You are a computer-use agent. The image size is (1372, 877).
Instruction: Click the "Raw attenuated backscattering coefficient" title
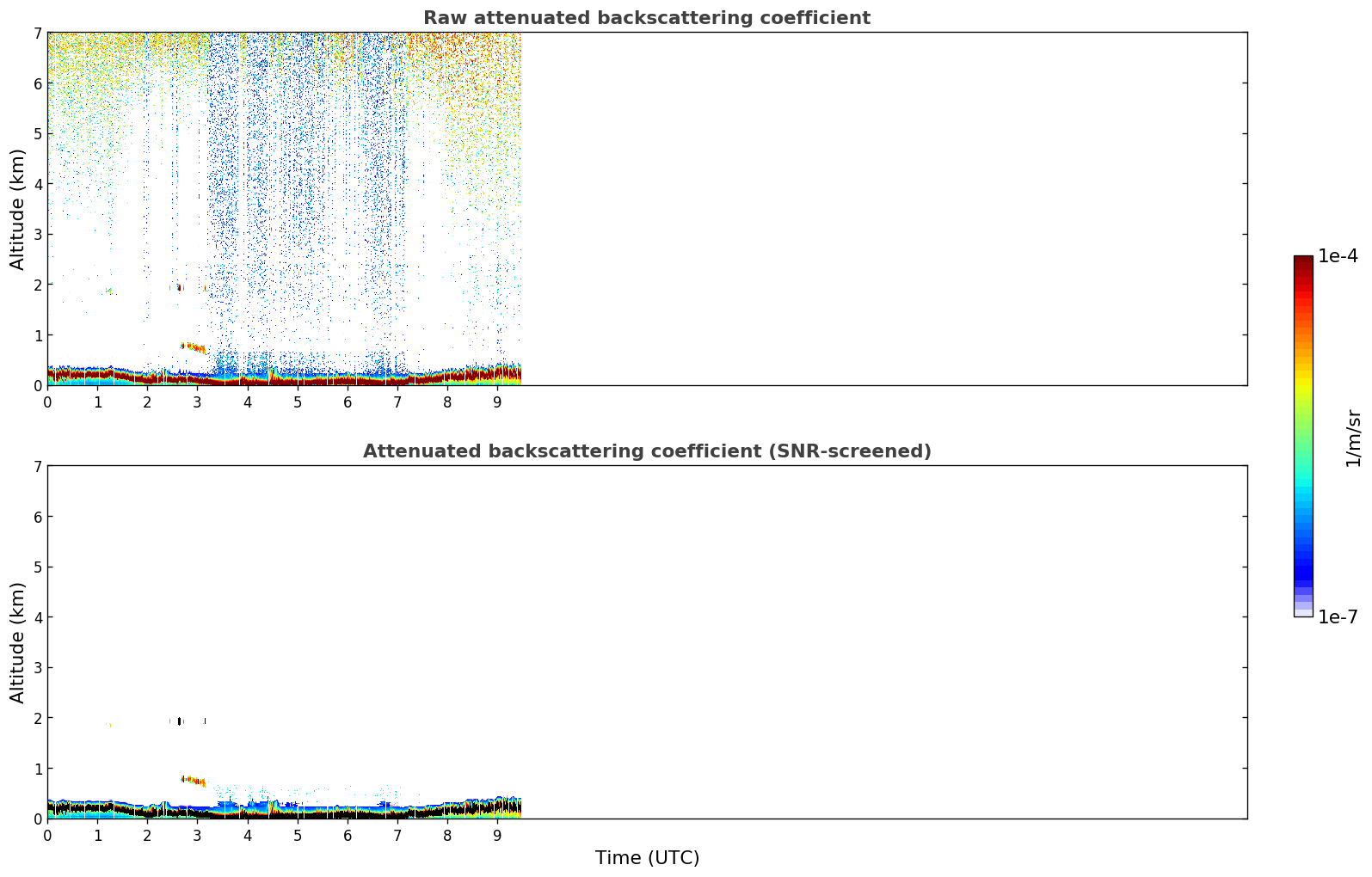click(x=647, y=18)
